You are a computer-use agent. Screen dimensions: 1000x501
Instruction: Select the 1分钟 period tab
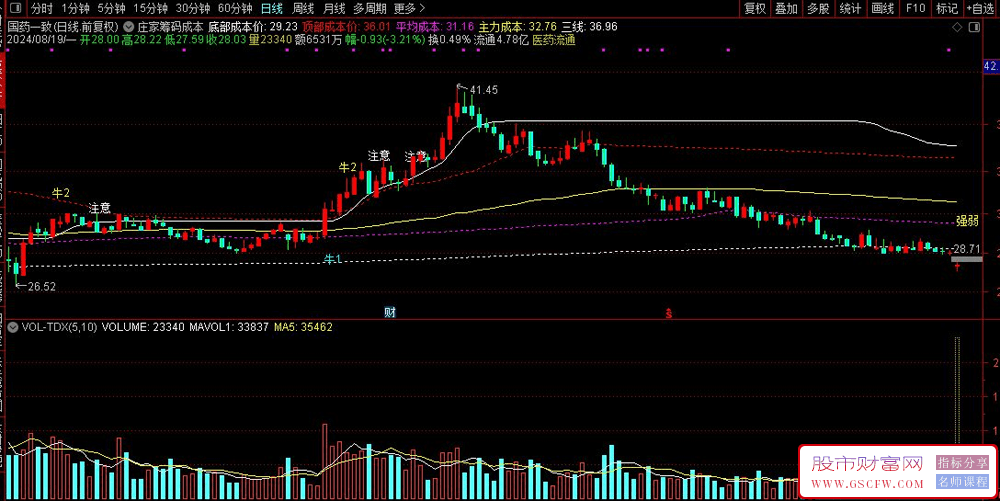(75, 8)
